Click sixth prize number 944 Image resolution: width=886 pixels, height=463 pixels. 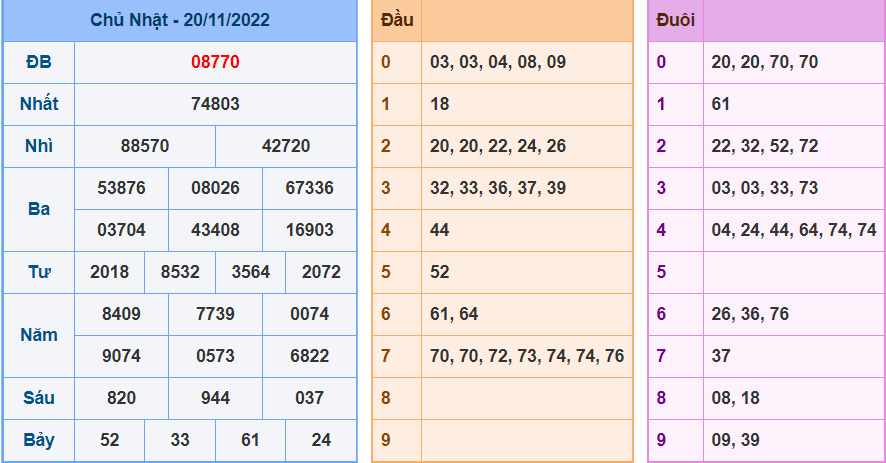click(215, 398)
